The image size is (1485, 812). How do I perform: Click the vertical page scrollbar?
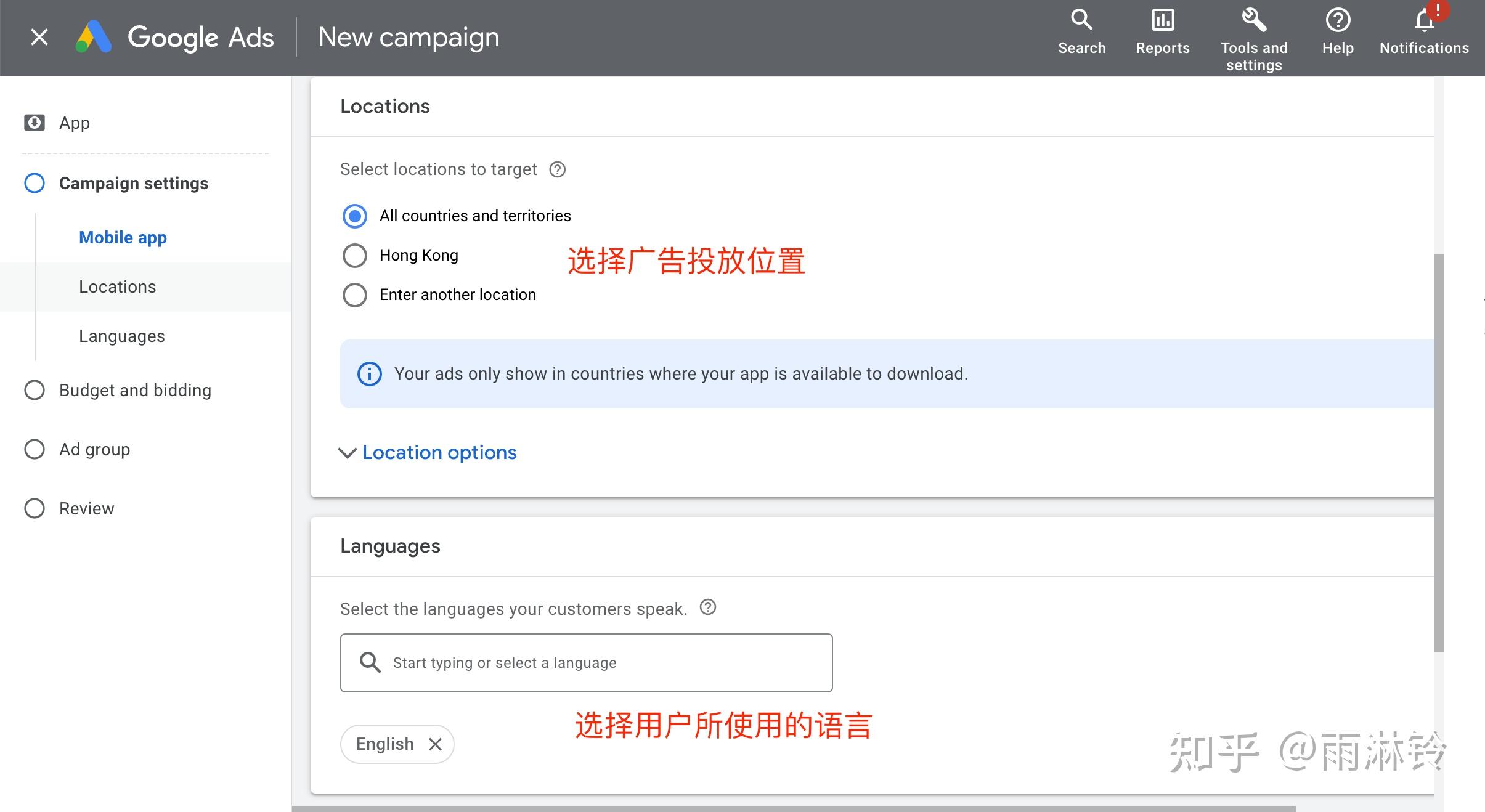(1439, 453)
